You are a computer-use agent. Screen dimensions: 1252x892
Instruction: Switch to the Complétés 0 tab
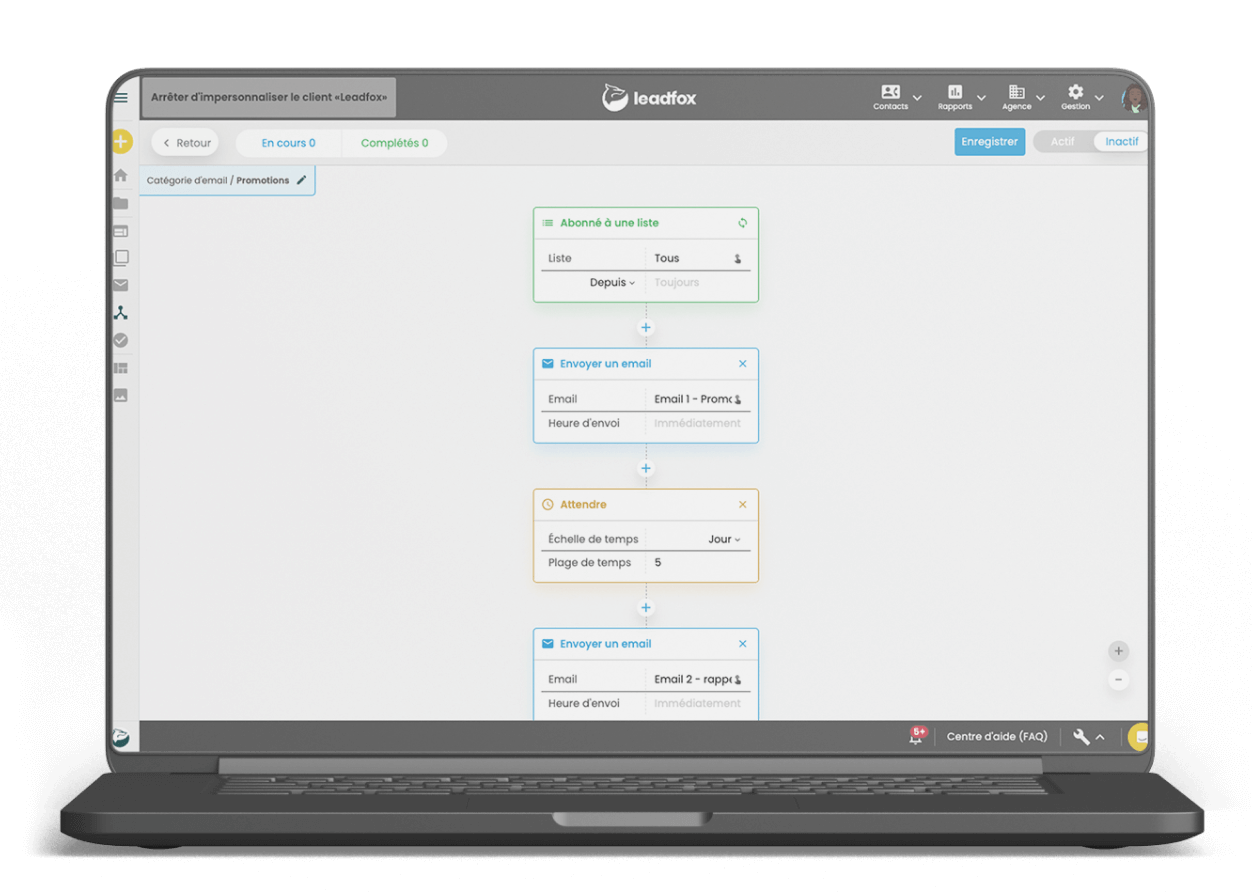pyautogui.click(x=394, y=143)
